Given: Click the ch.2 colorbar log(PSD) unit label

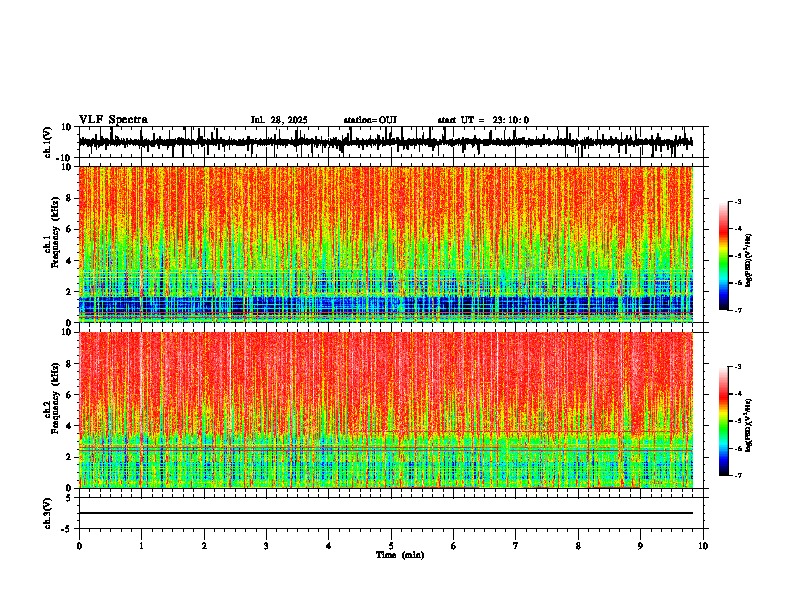Looking at the screenshot, I should 749,426.
